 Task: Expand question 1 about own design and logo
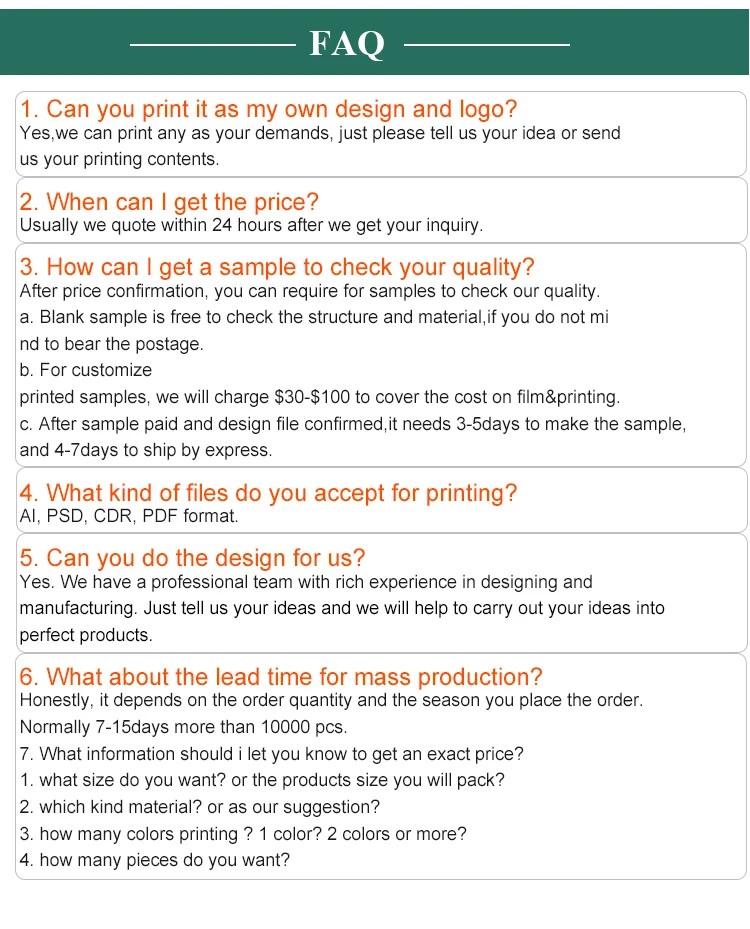(x=268, y=109)
